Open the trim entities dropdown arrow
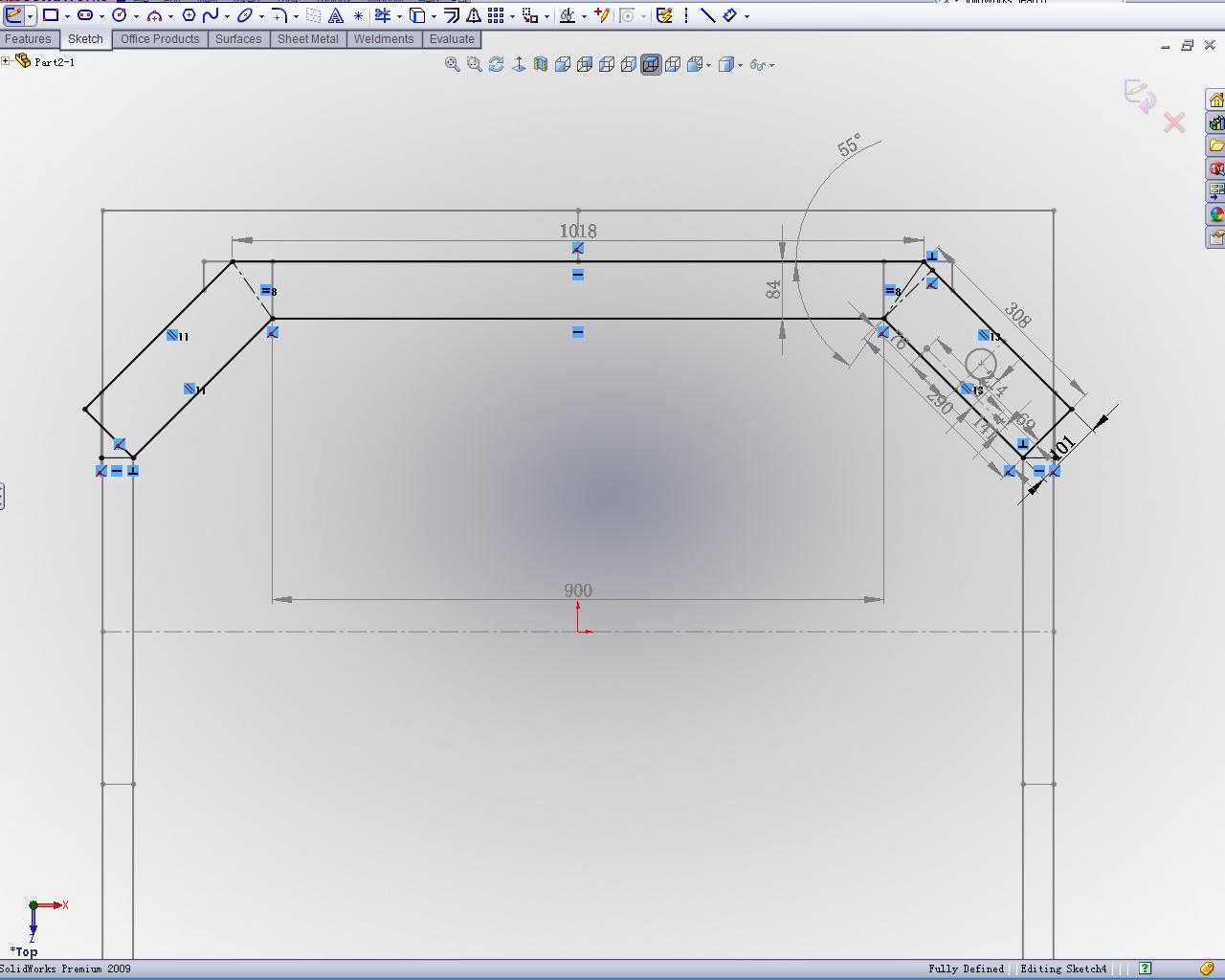 399,16
